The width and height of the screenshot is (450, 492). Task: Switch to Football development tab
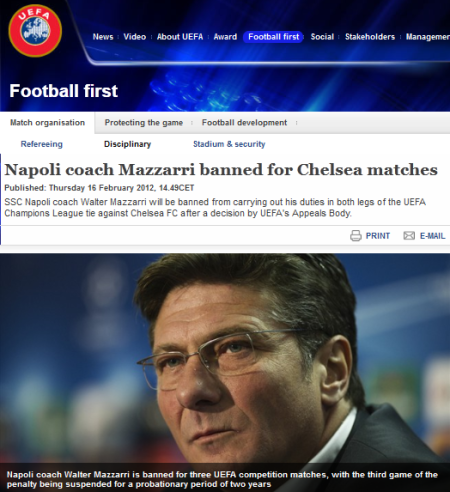point(244,123)
